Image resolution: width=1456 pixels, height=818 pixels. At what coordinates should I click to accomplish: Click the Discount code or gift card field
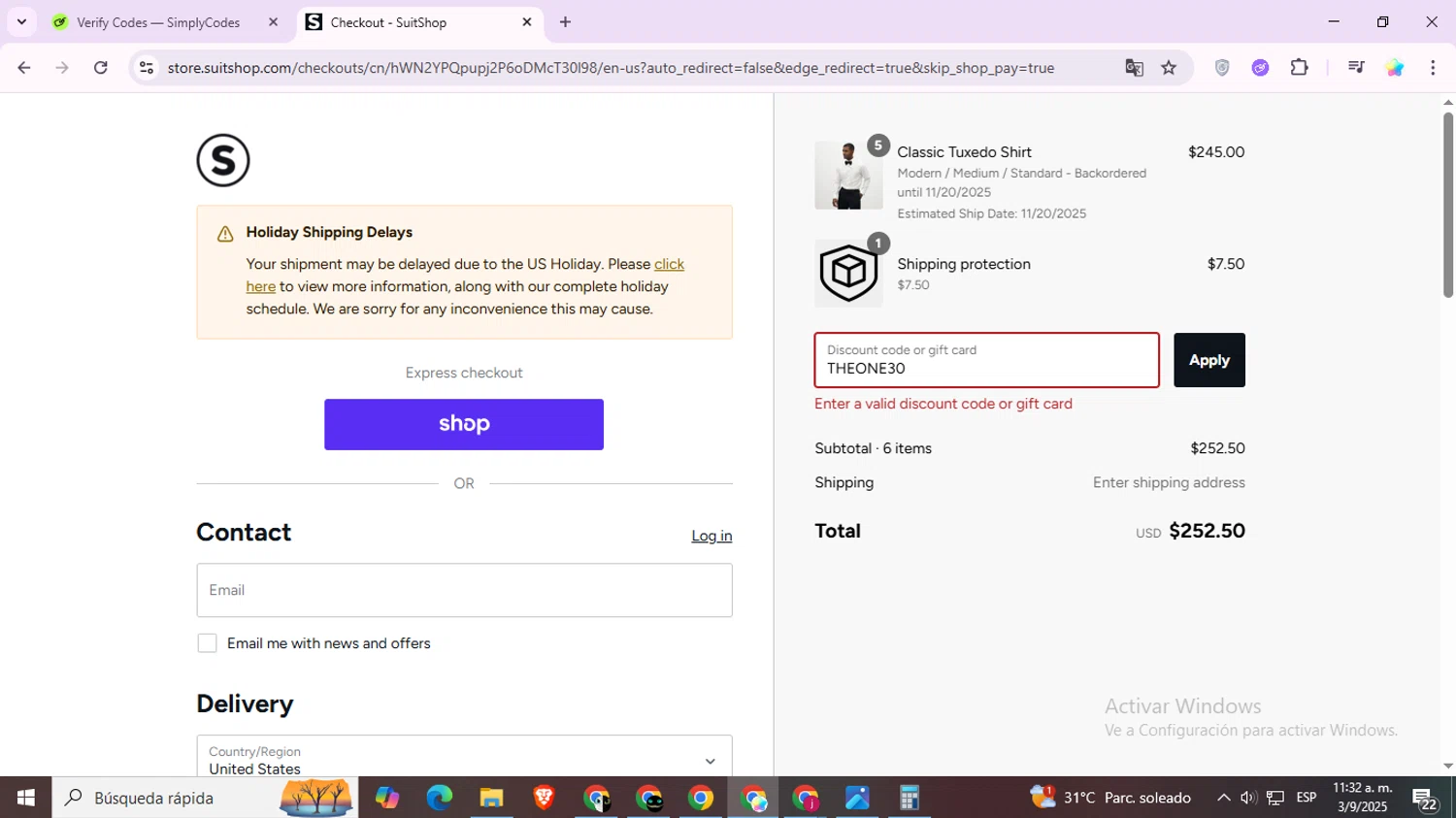pos(986,360)
